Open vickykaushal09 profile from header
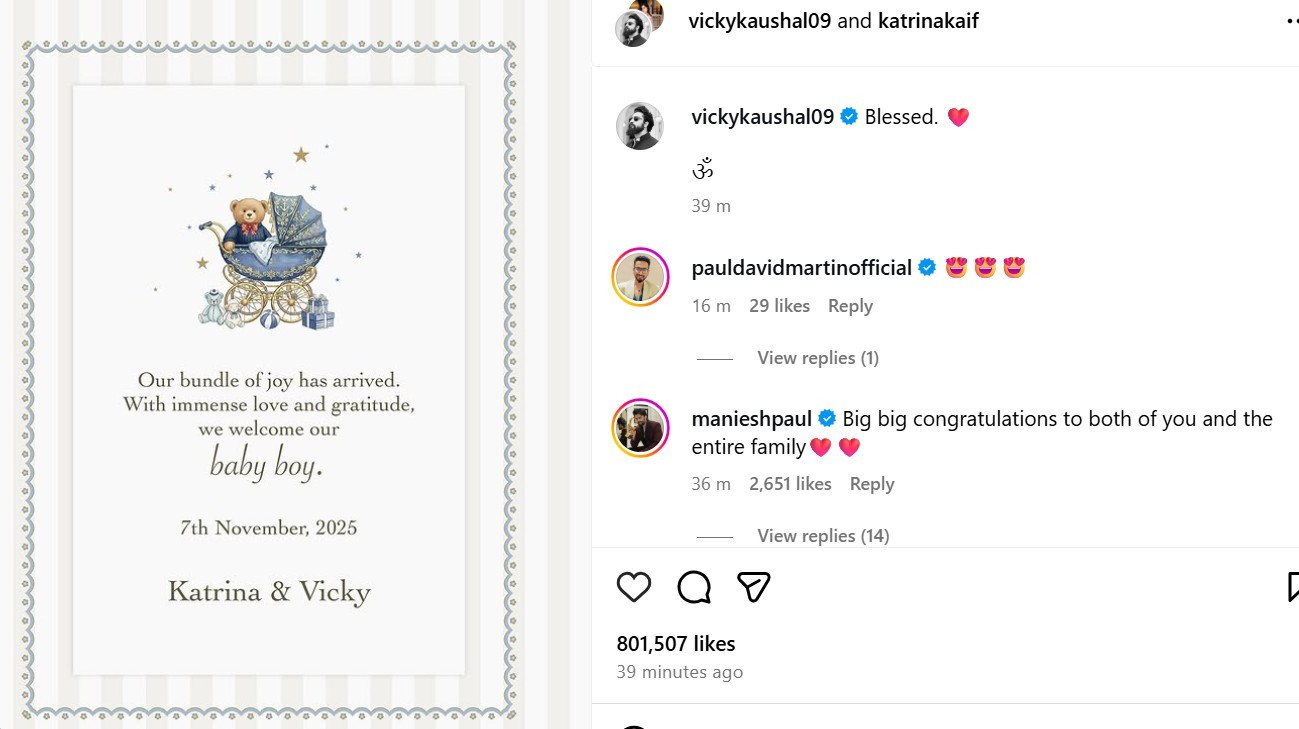This screenshot has width=1299, height=729. [759, 21]
